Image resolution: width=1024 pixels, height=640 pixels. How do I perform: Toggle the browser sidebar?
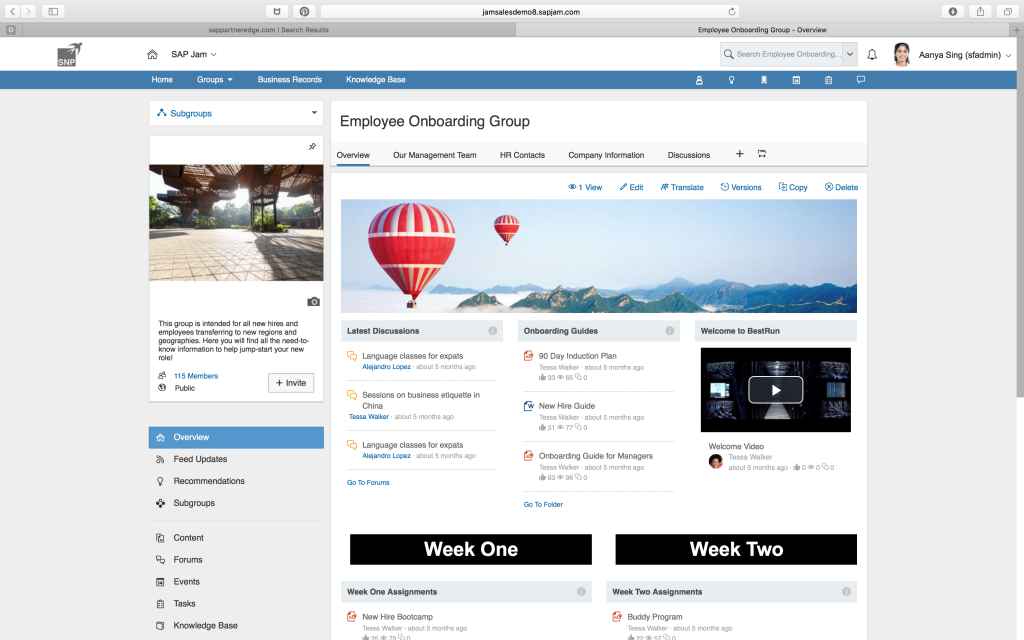click(54, 11)
